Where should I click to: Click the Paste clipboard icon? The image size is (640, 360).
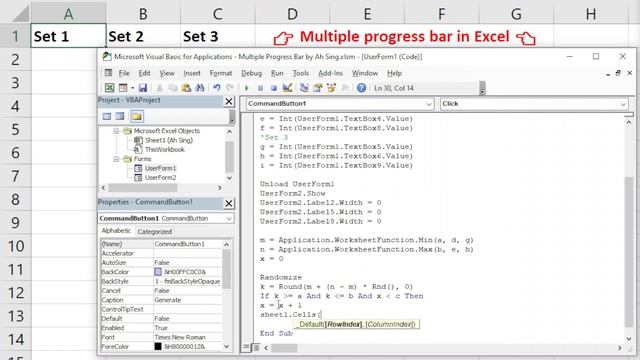tap(186, 88)
